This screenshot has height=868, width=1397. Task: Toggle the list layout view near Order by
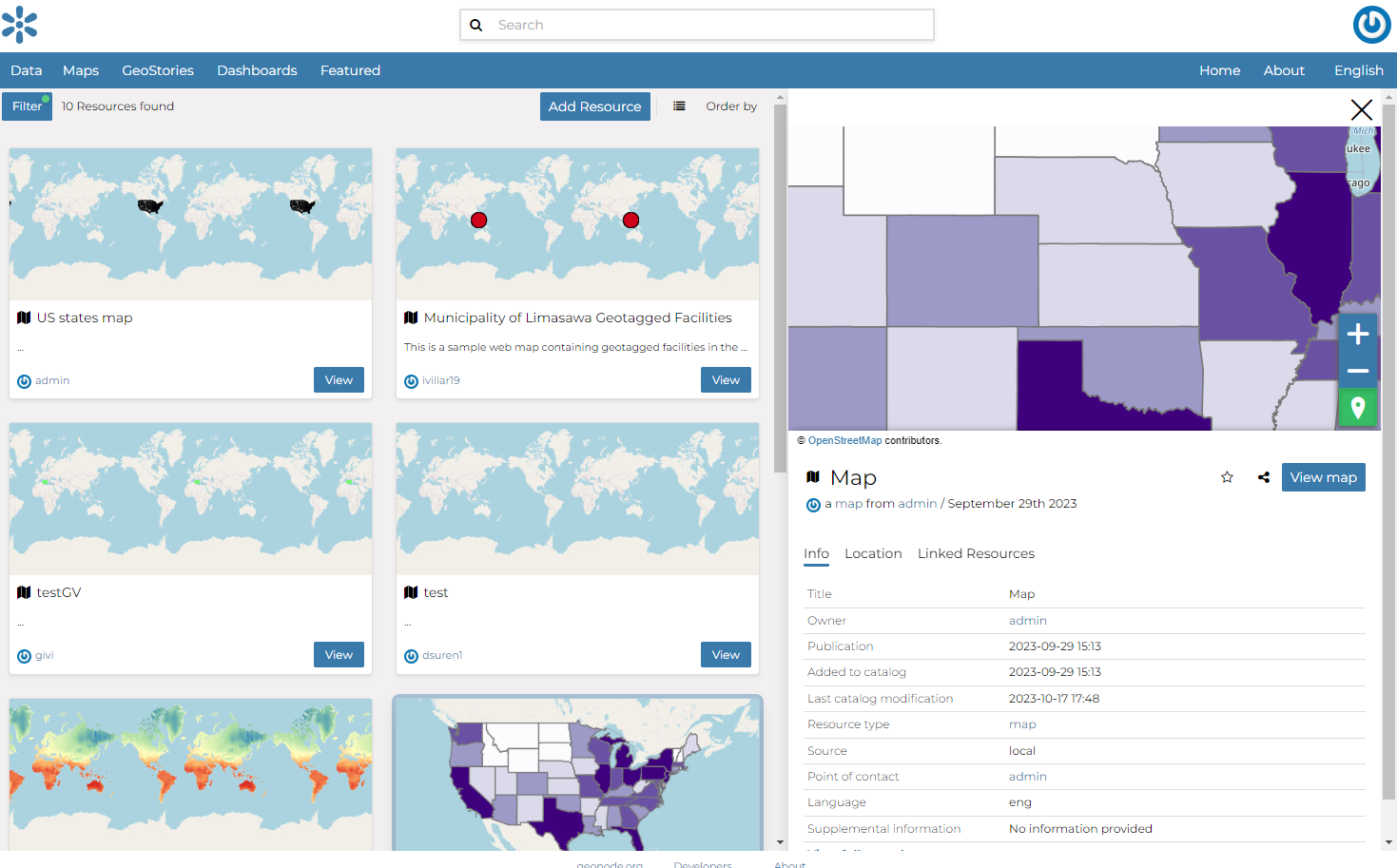pos(678,106)
